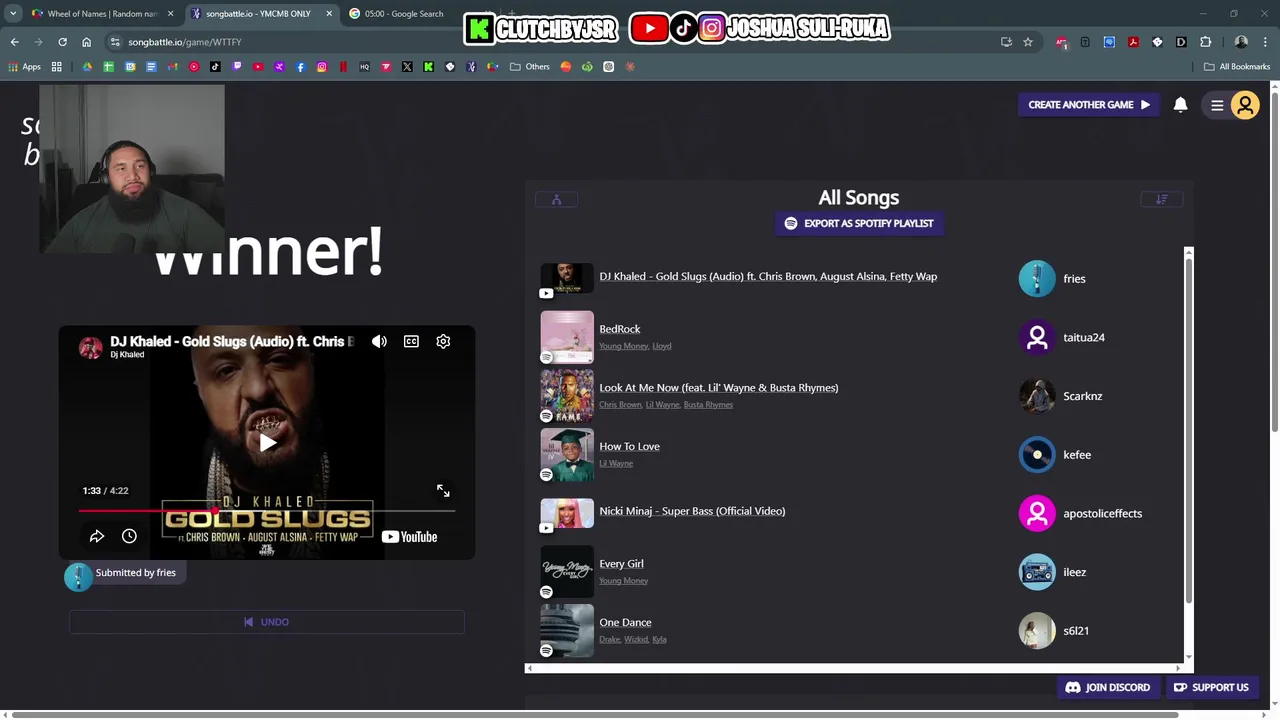This screenshot has height=720, width=1280.
Task: Click the browser back arrow
Action: [x=14, y=42]
